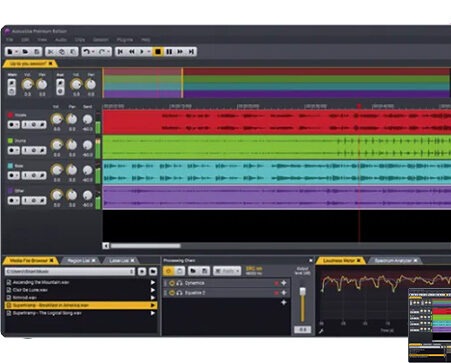Click the Paste icon in toolbar
Screen dimensions: 451x363
point(73,52)
